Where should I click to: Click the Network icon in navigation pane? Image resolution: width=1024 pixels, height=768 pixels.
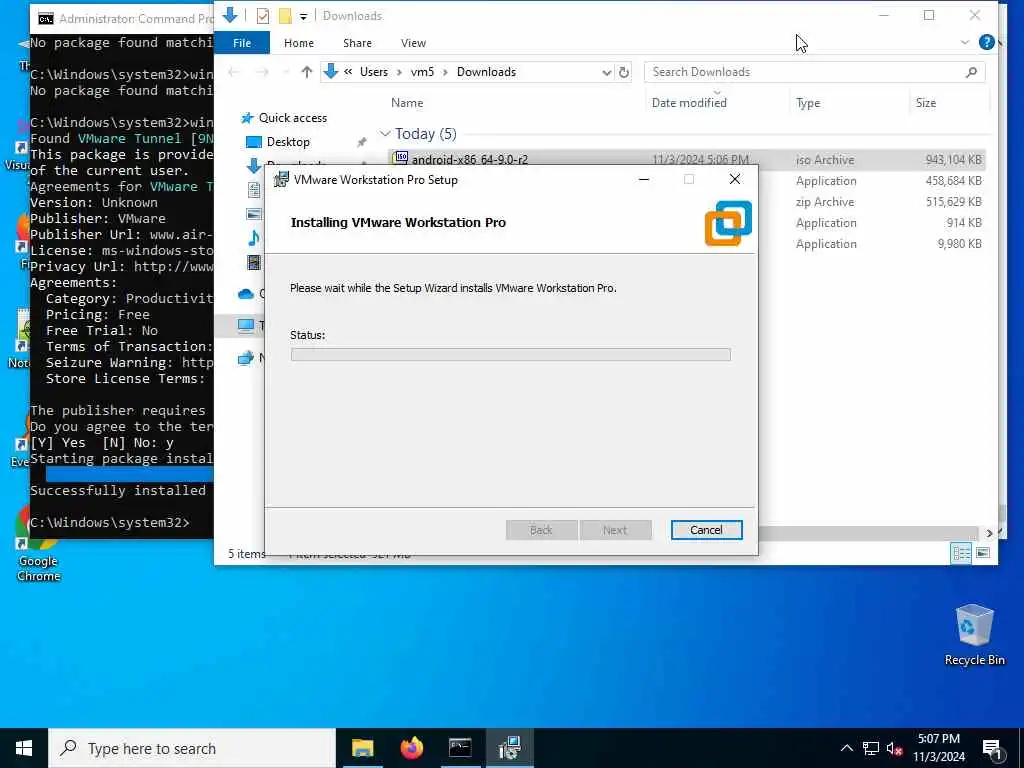tap(246, 357)
